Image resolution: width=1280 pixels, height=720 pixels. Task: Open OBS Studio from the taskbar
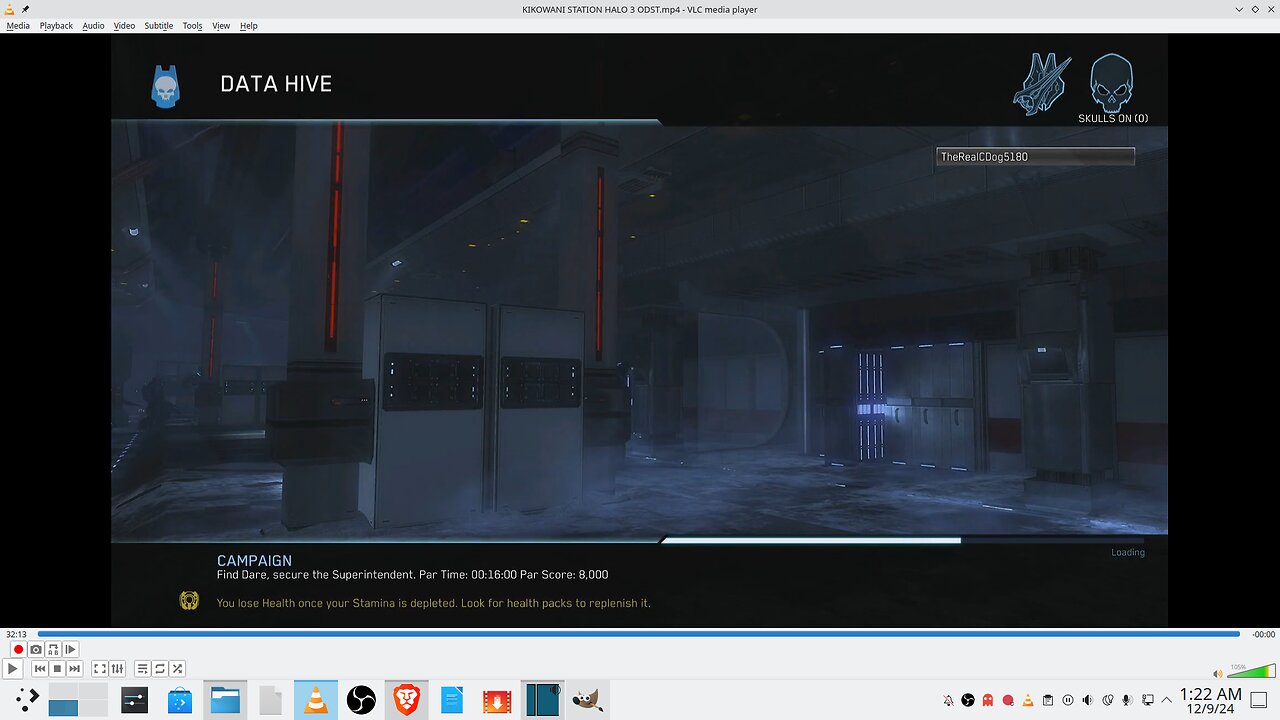[x=361, y=699]
